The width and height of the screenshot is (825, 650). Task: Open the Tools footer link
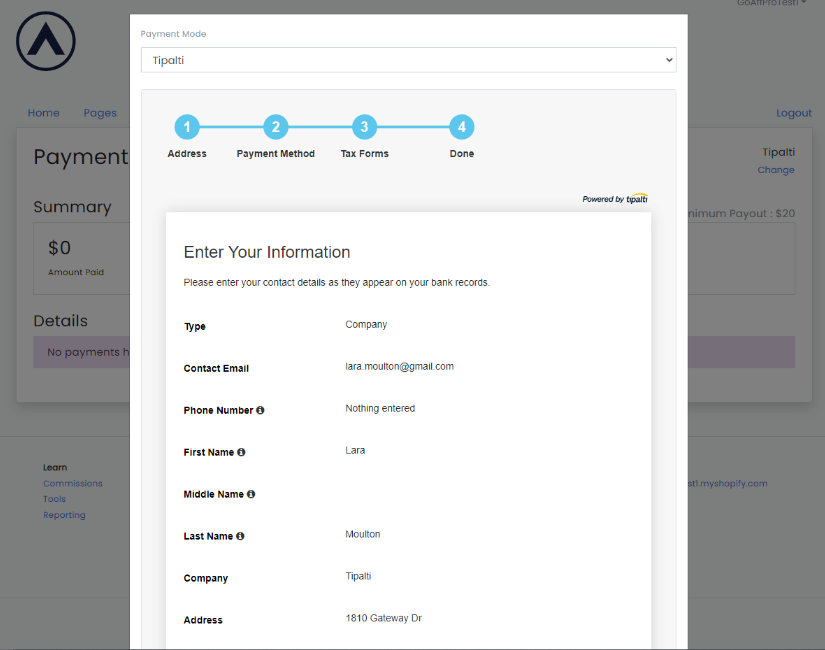point(54,500)
